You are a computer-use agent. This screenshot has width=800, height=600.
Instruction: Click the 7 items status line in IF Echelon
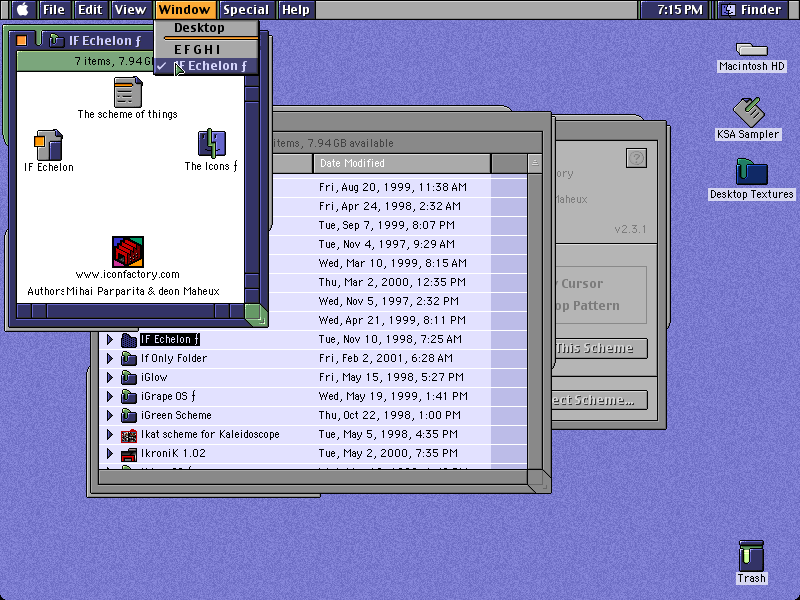pyautogui.click(x=114, y=61)
